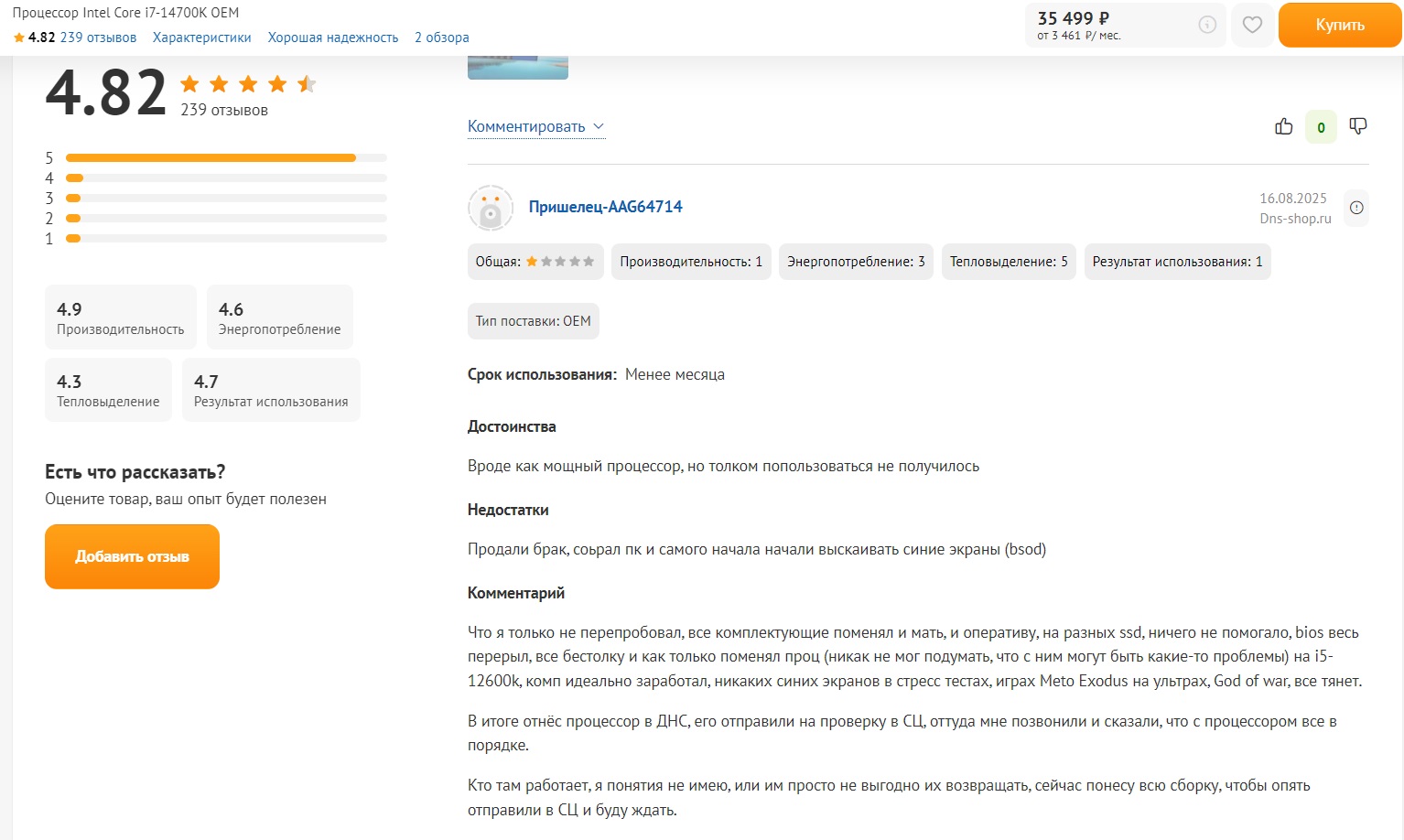The height and width of the screenshot is (840, 1404).
Task: Click the Результат использования: 1 review tag
Action: coord(1177,262)
